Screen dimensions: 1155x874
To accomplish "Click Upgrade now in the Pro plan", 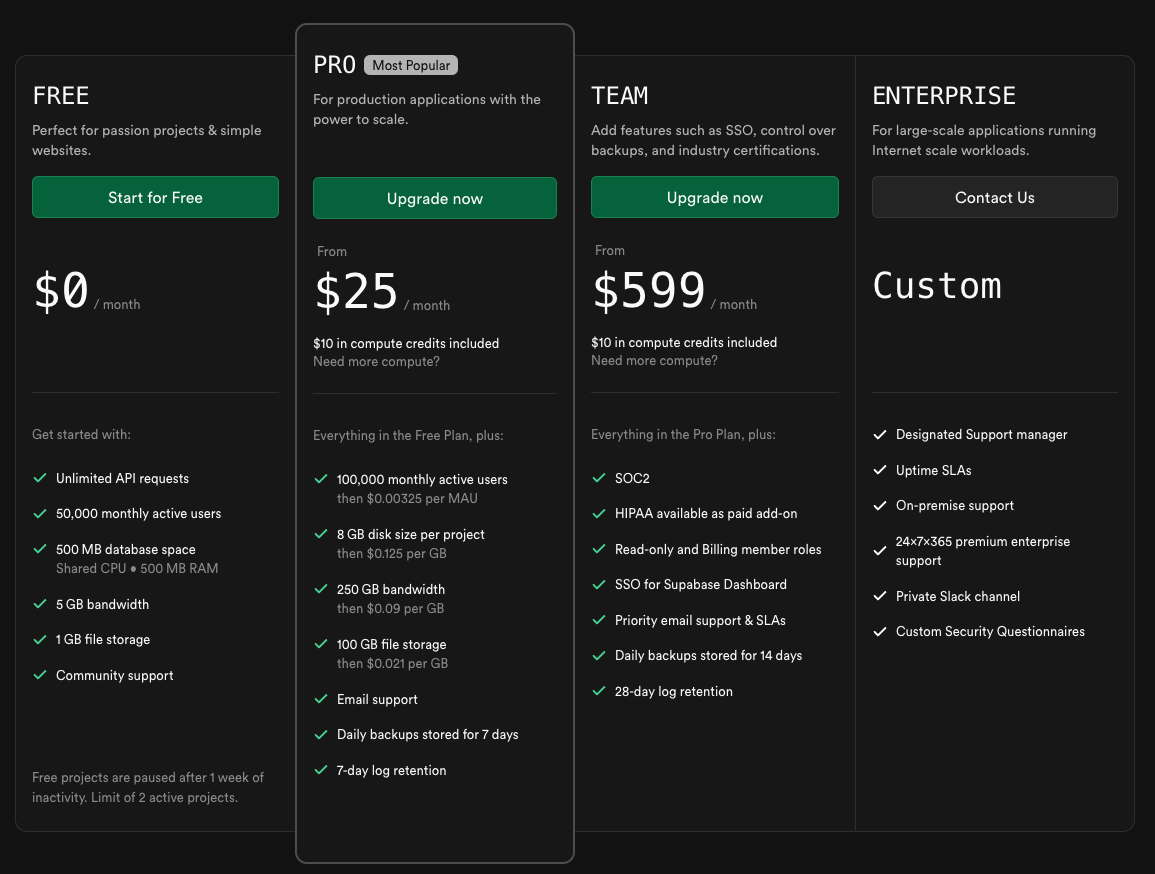I will (435, 199).
